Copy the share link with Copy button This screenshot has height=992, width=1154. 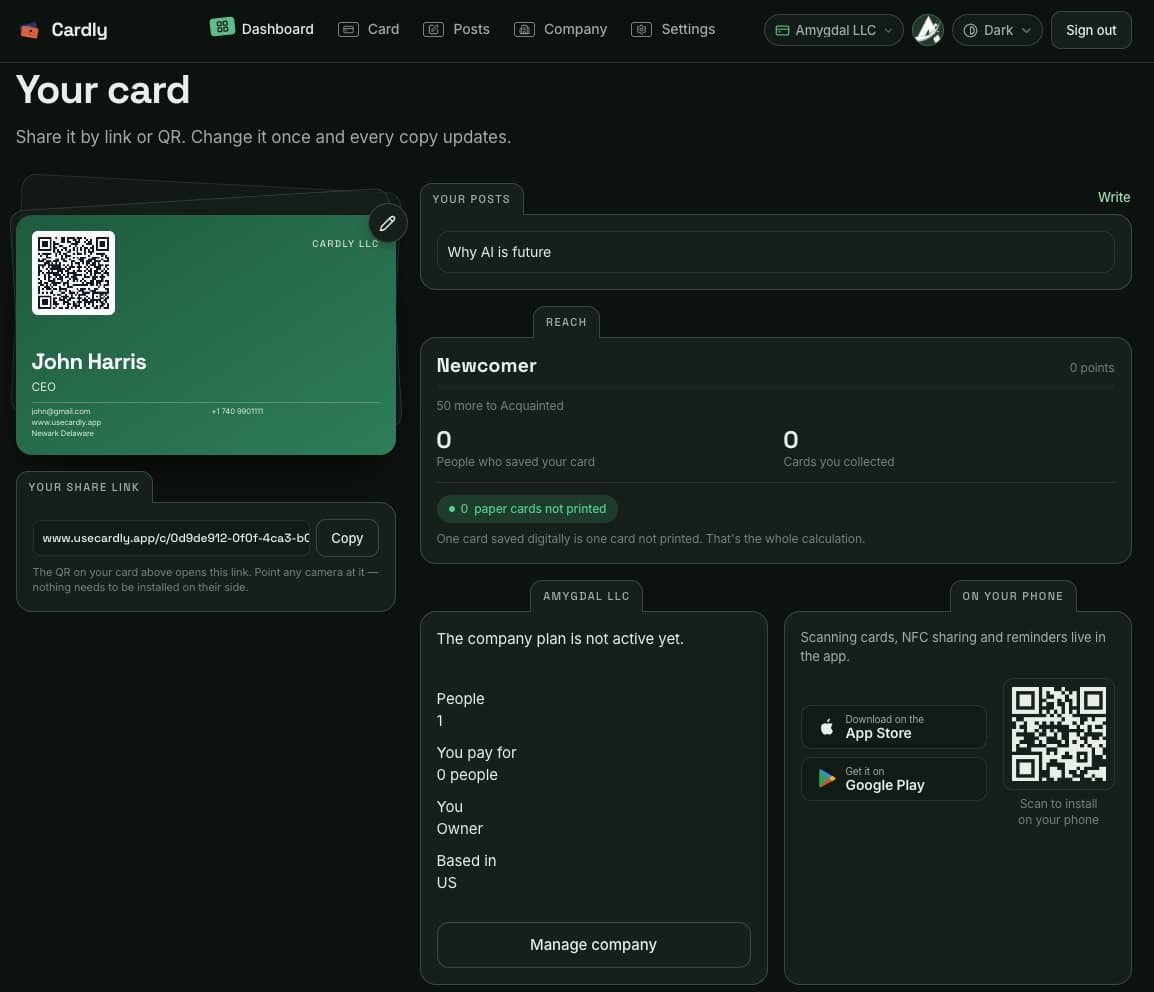click(x=347, y=538)
